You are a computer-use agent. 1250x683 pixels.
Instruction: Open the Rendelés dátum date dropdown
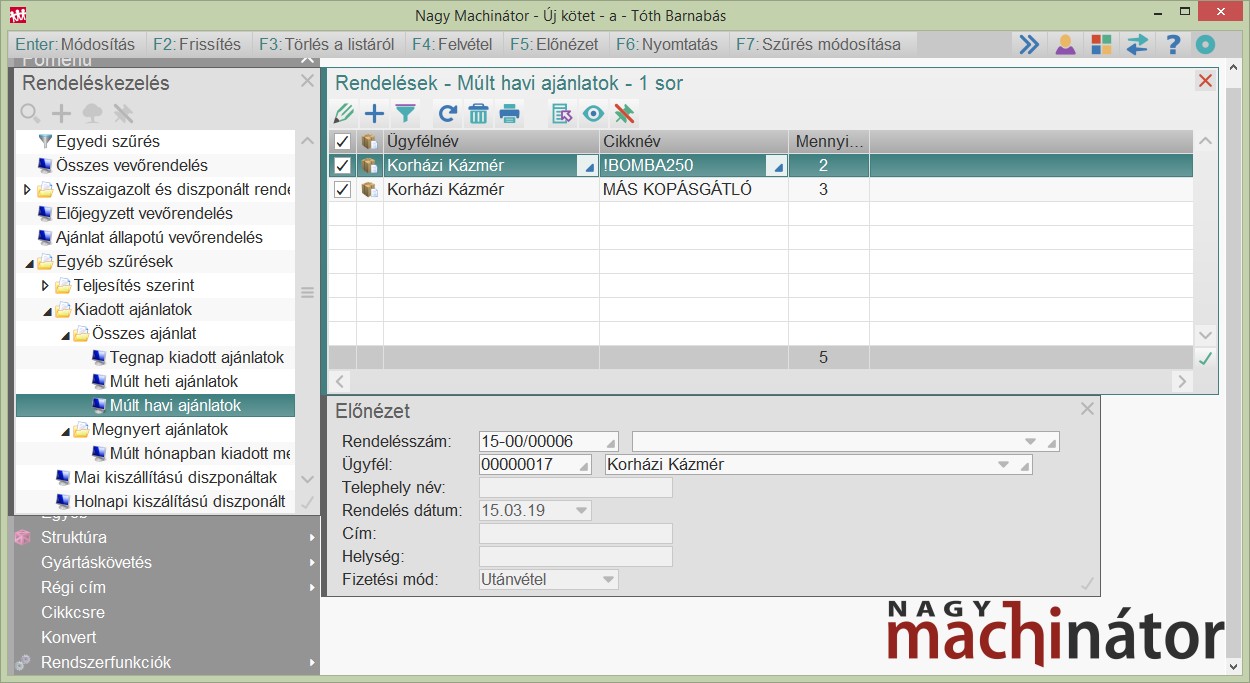[581, 511]
